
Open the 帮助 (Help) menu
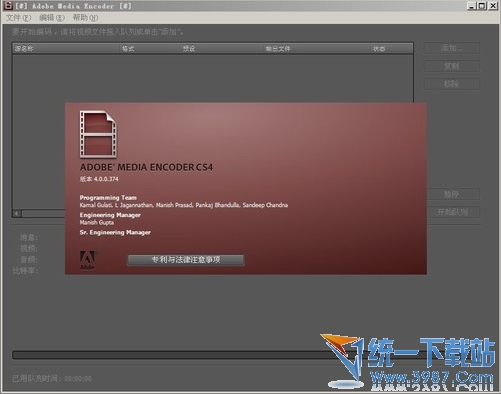click(85, 18)
